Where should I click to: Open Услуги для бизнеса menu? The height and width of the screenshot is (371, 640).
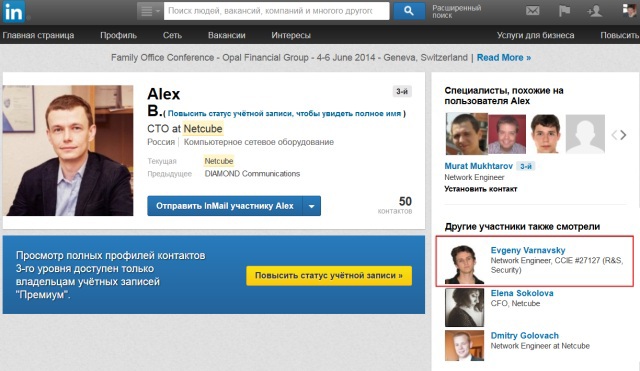tap(536, 36)
